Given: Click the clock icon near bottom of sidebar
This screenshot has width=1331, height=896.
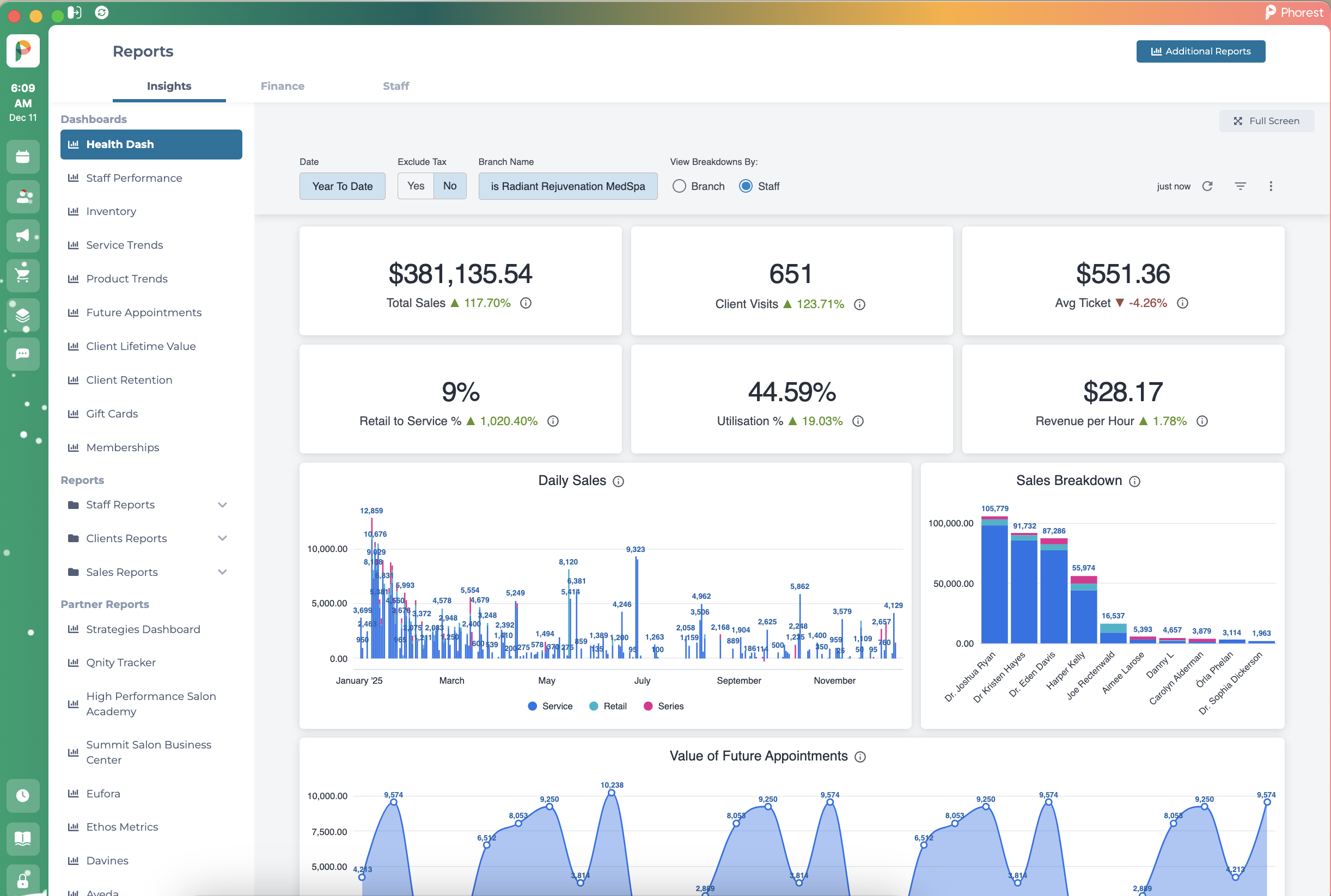Looking at the screenshot, I should click(23, 796).
